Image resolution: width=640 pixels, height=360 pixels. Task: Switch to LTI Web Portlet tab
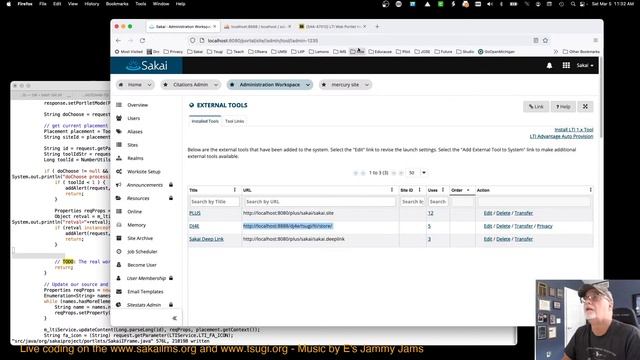coord(333,27)
